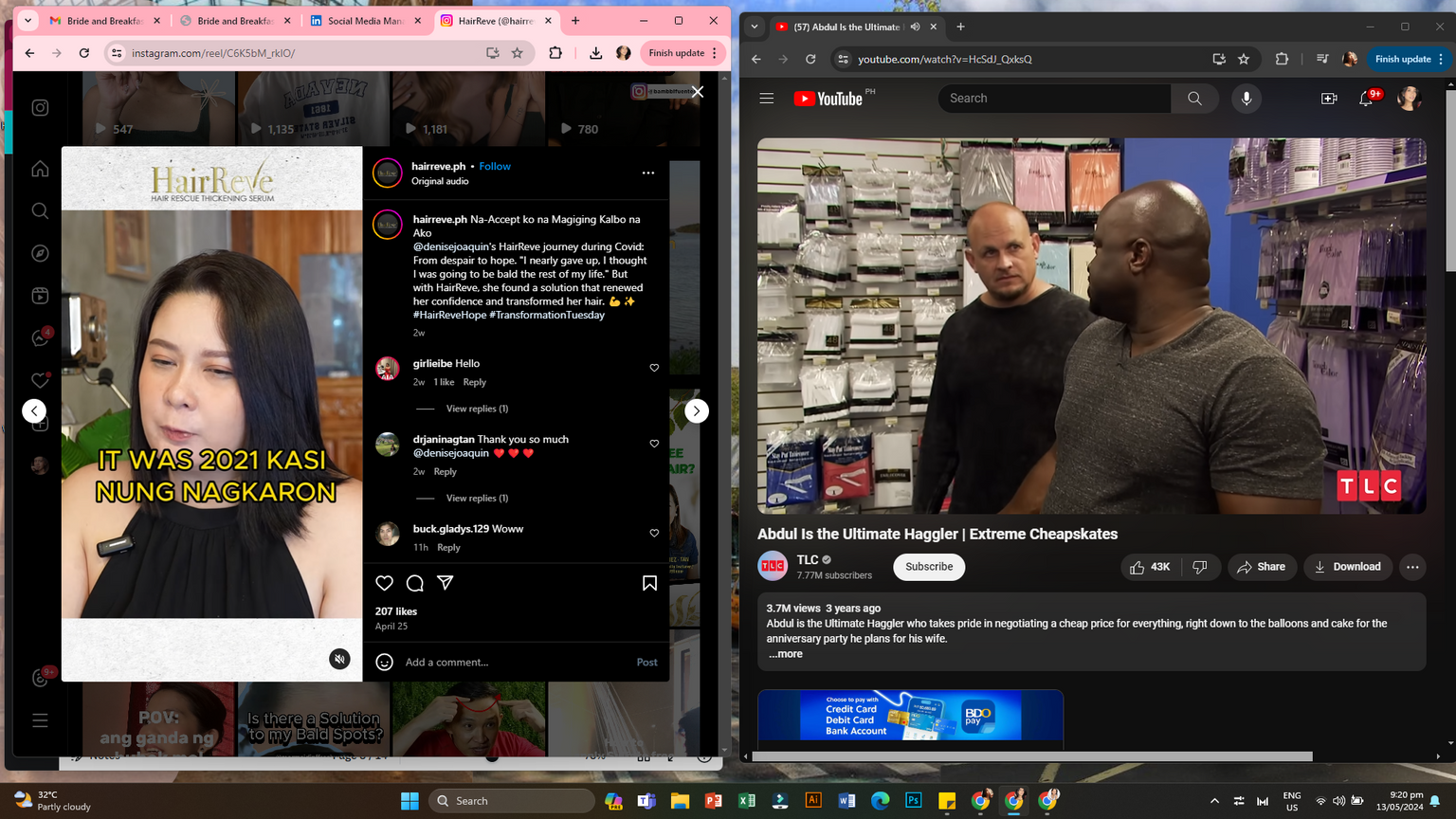Mute the YouTube tab audio icon
This screenshot has height=819, width=1456.
[x=915, y=27]
